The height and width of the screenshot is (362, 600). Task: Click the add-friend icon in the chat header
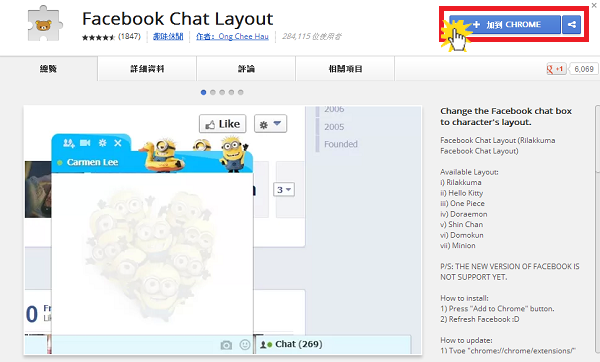click(69, 143)
